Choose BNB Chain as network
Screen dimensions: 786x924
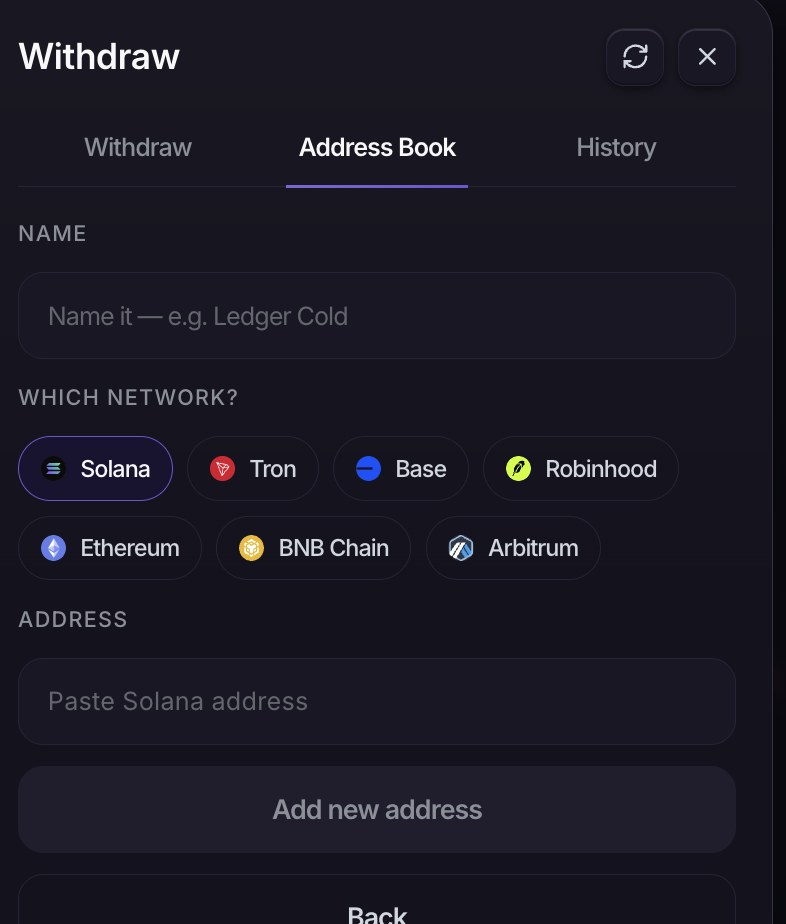coord(313,548)
